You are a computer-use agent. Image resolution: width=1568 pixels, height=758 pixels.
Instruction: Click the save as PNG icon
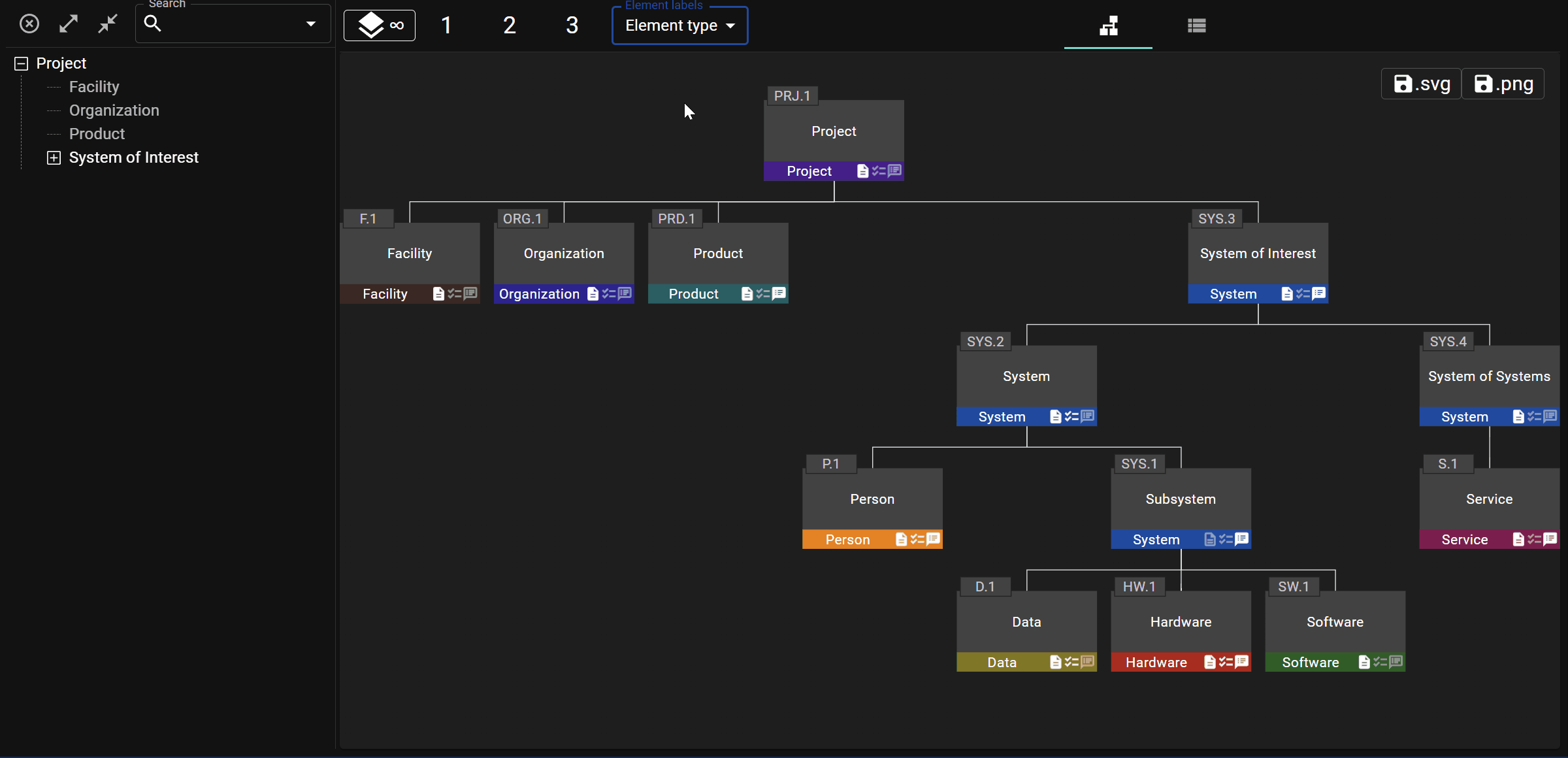(1504, 84)
